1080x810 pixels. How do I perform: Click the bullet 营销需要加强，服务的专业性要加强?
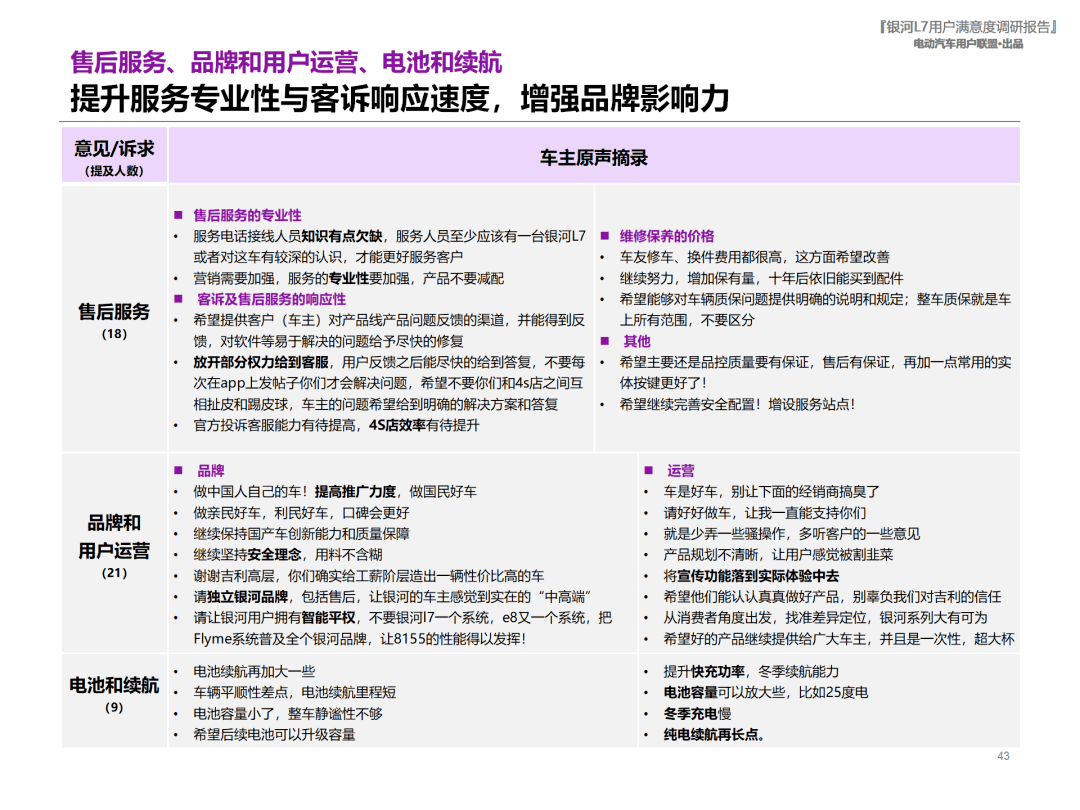point(349,278)
